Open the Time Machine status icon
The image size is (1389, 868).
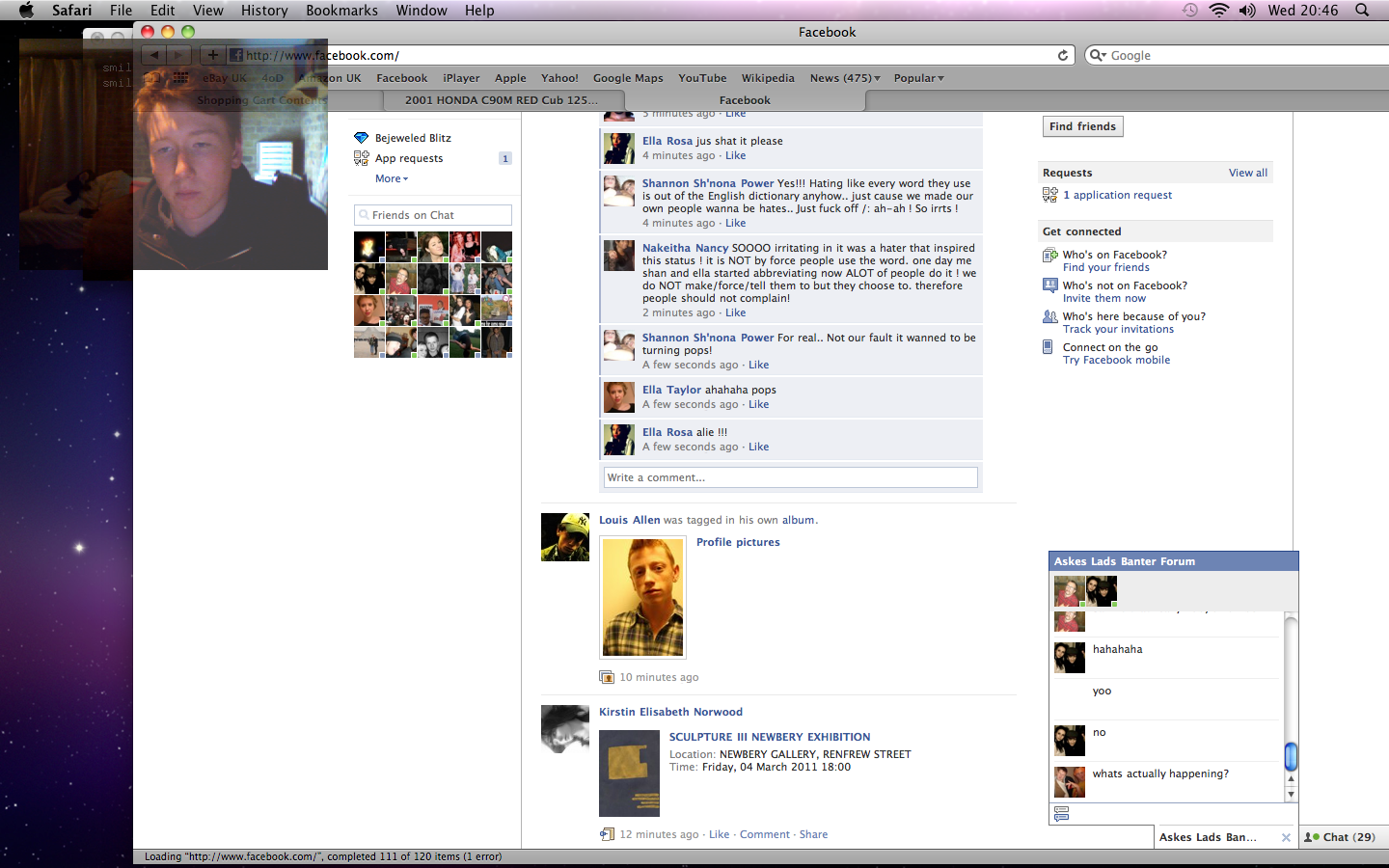pyautogui.click(x=1190, y=10)
